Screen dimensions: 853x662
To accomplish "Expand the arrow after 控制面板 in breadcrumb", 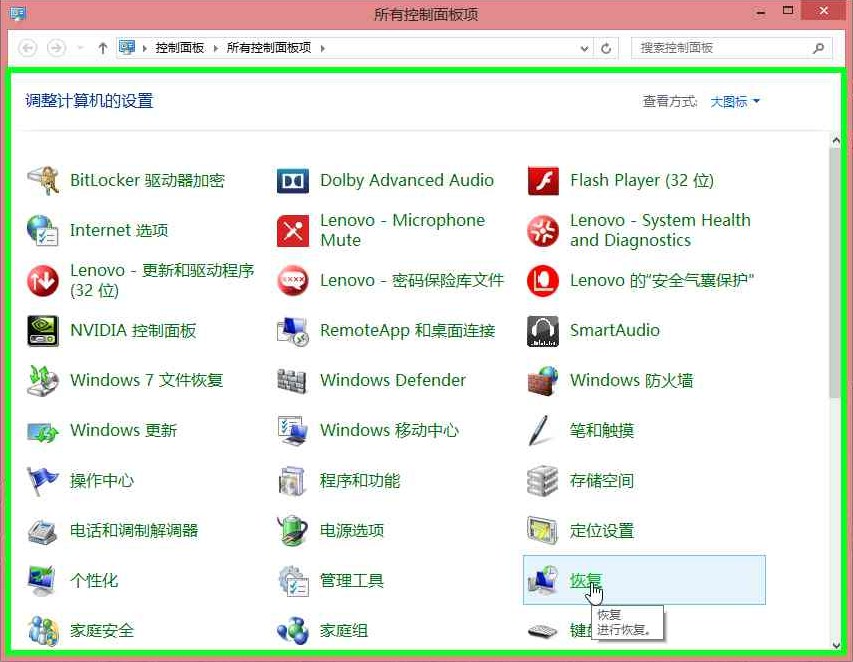I will 216,48.
